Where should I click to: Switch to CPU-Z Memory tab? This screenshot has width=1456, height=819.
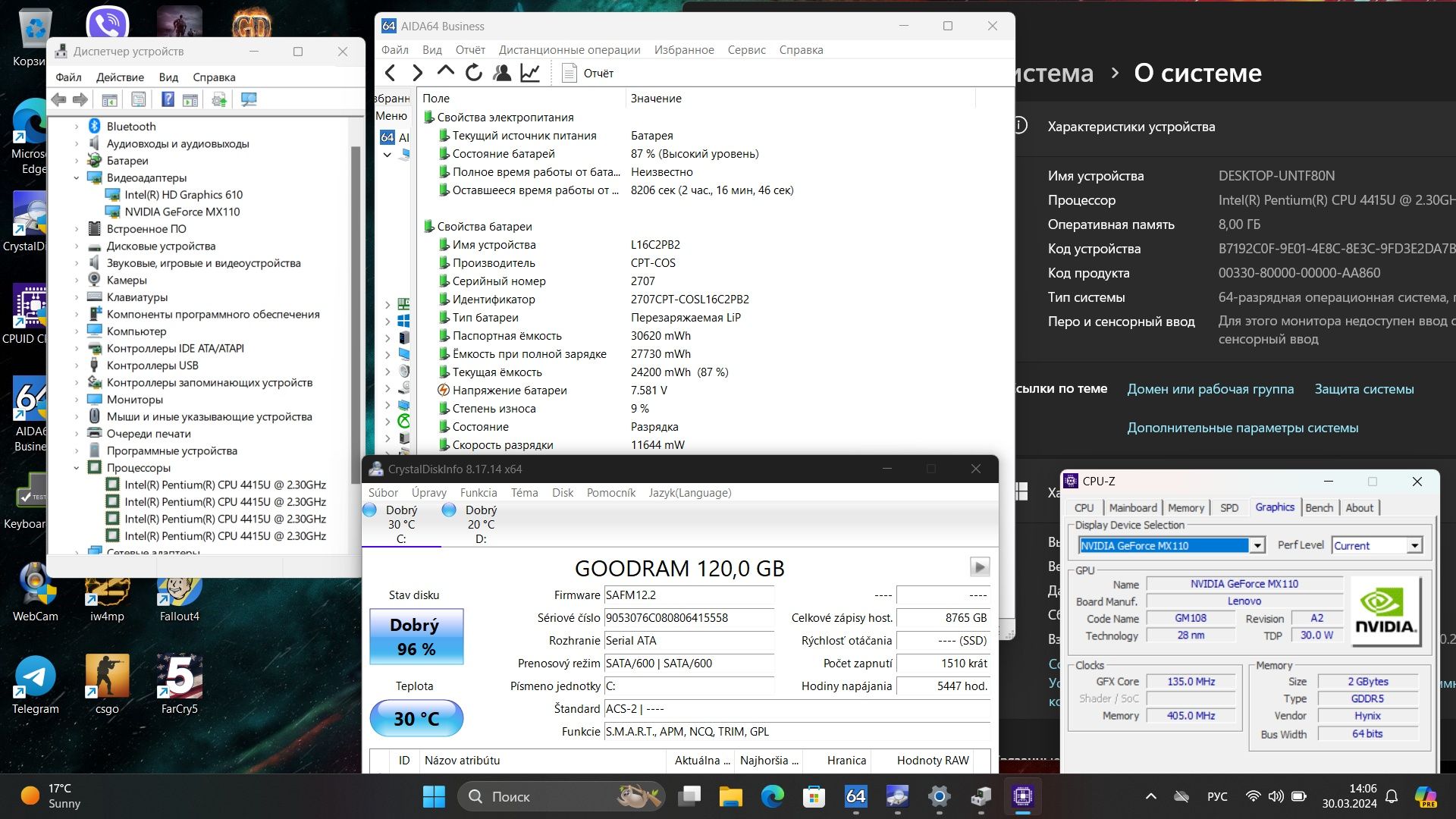(x=1186, y=508)
